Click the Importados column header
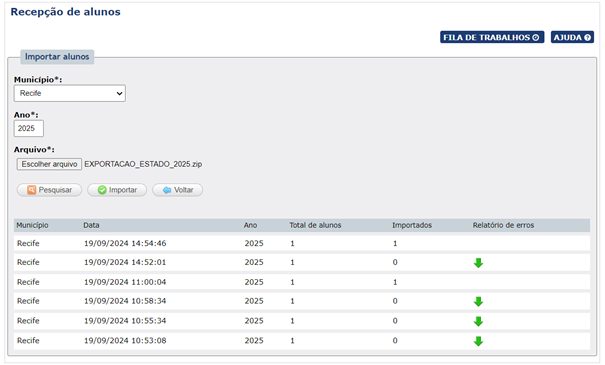The height and width of the screenshot is (365, 605). [x=412, y=225]
